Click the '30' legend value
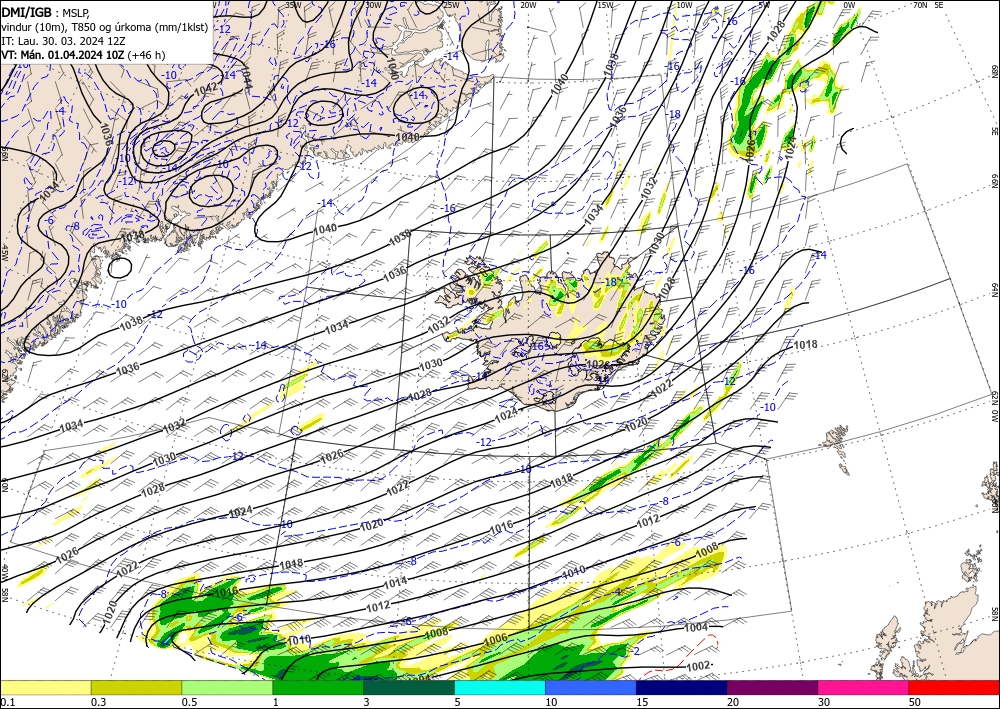Image resolution: width=1000 pixels, height=709 pixels. point(824,702)
